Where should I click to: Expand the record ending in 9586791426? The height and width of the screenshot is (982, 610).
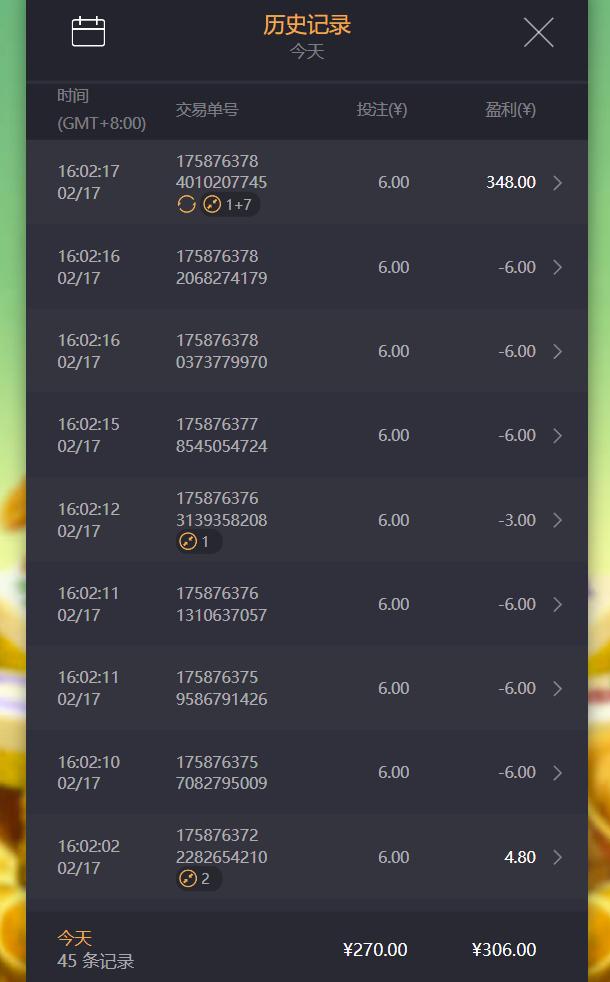[557, 688]
